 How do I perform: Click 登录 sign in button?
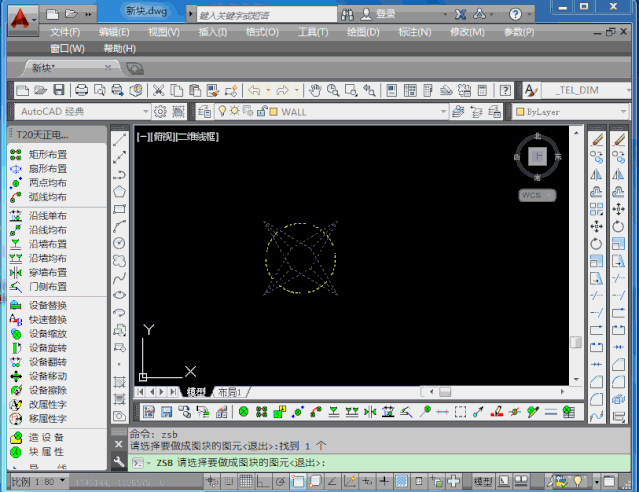tap(385, 14)
